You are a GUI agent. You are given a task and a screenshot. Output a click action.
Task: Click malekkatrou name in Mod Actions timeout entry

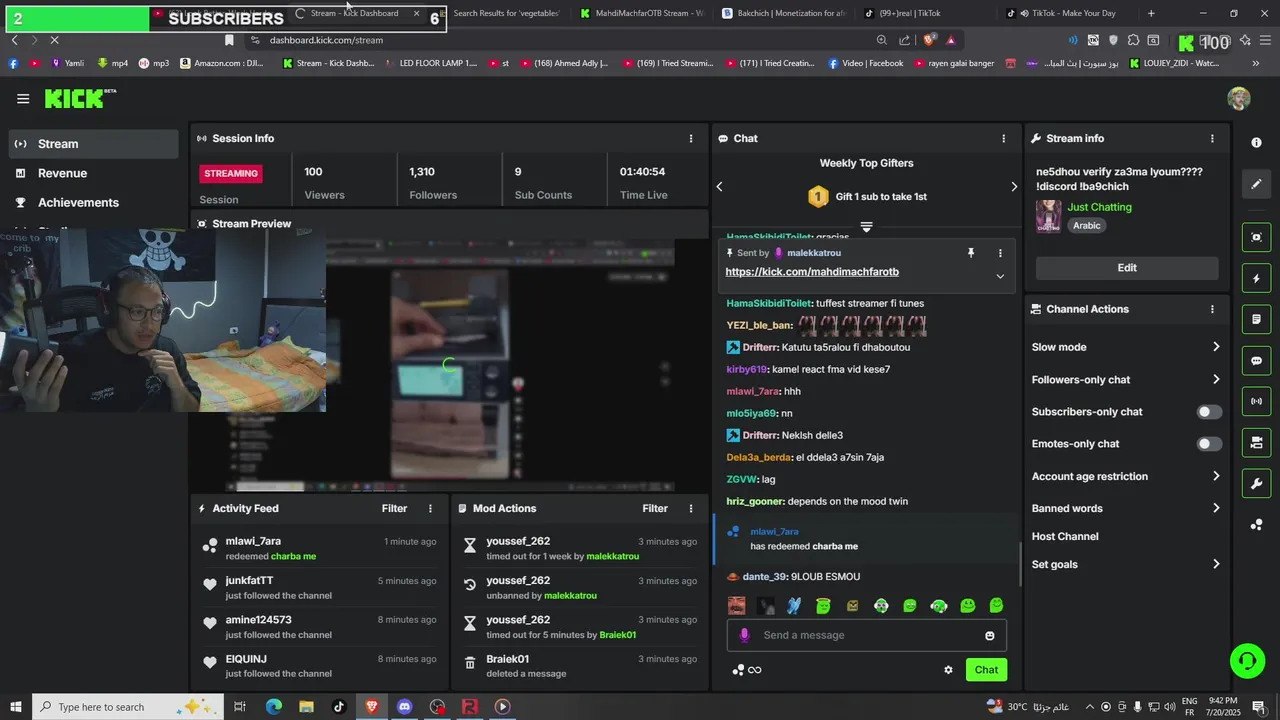pyautogui.click(x=612, y=556)
